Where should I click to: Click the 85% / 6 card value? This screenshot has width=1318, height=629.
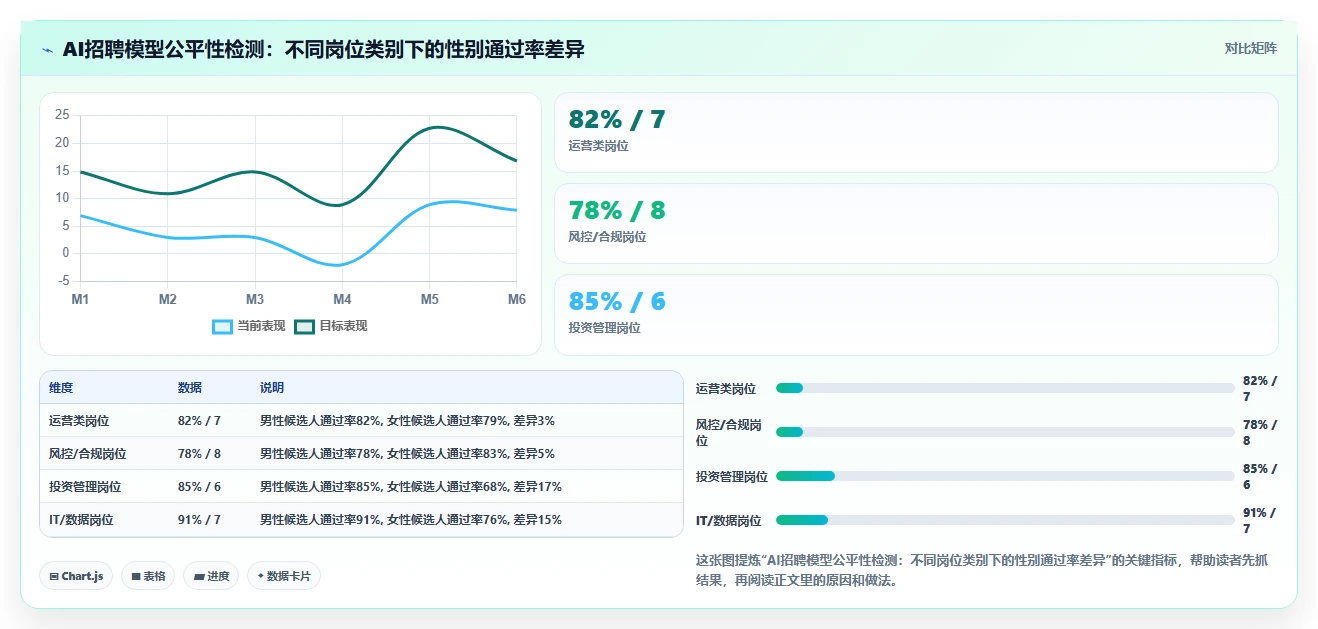[616, 301]
